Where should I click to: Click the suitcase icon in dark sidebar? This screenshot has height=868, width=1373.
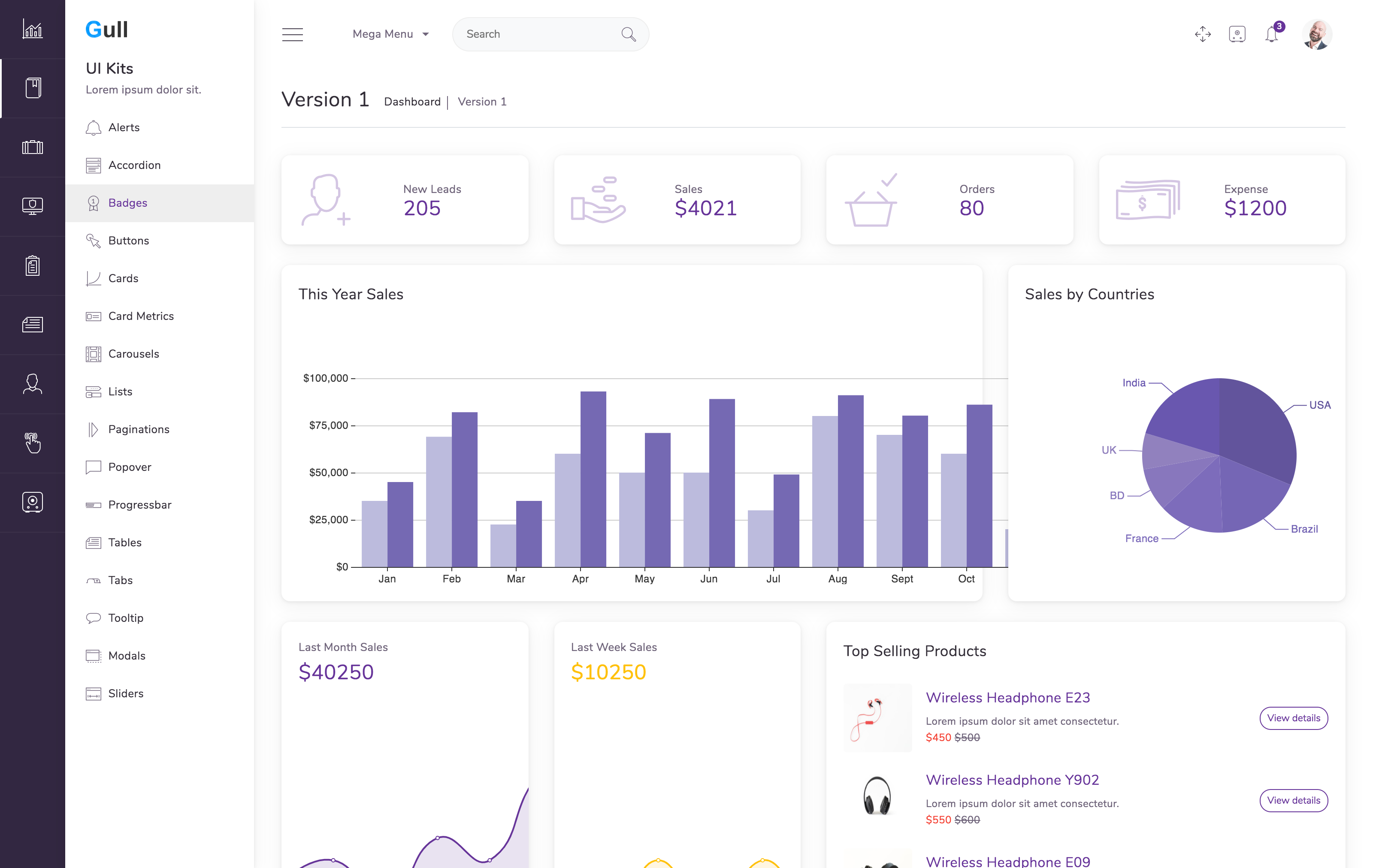coord(33,147)
